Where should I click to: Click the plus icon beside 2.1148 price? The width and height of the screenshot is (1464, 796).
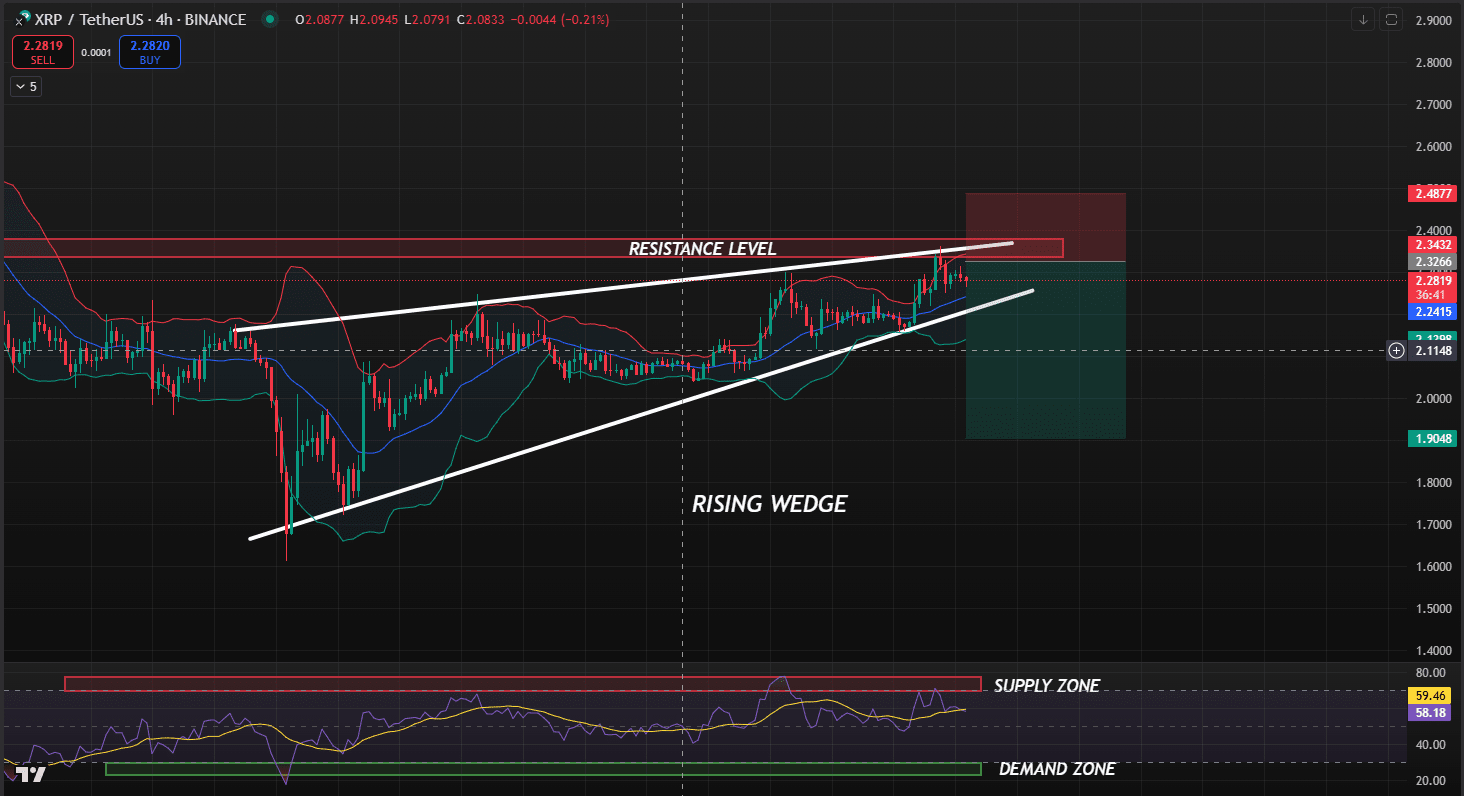click(x=1396, y=350)
